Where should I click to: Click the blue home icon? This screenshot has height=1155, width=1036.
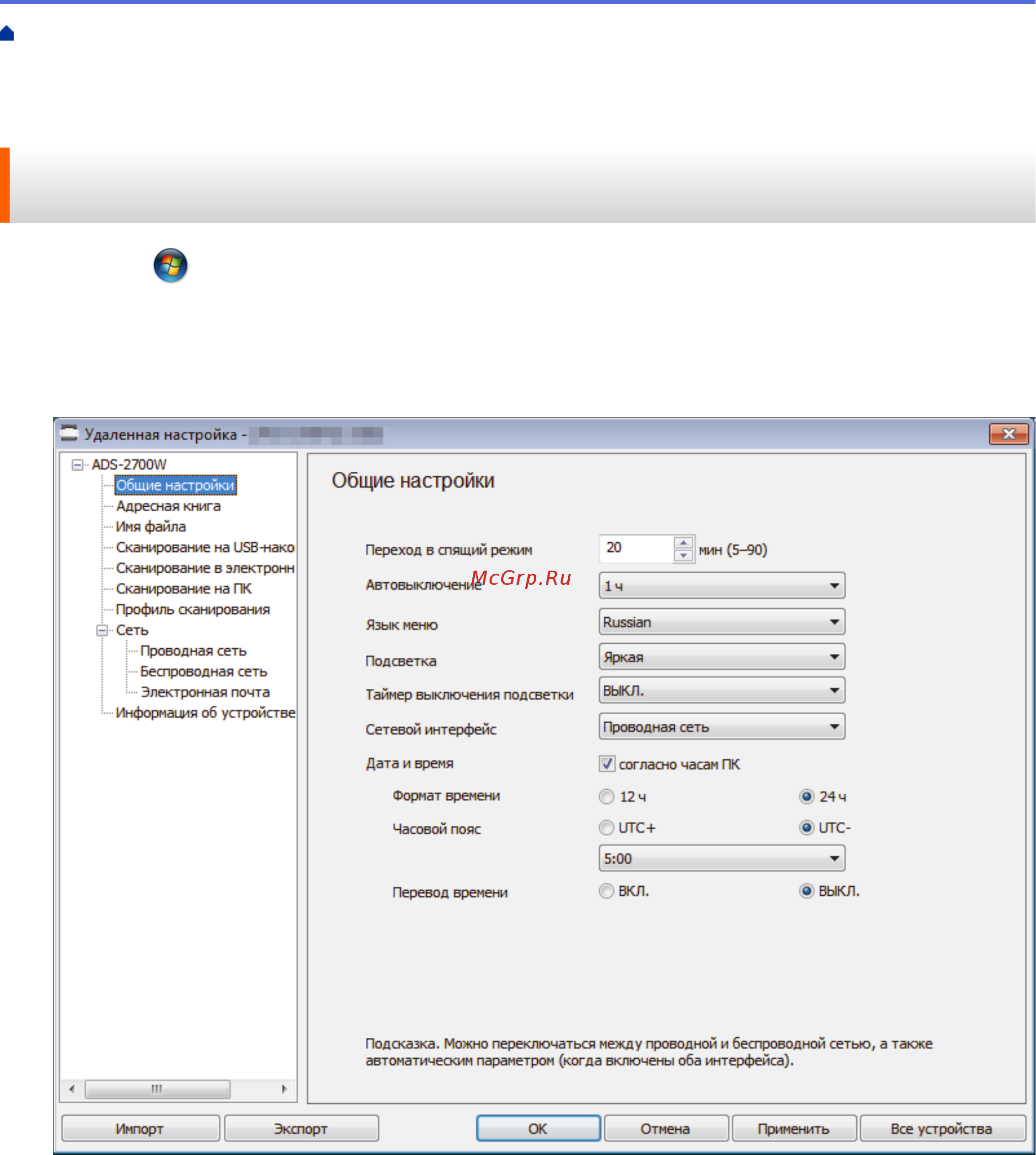(x=6, y=33)
